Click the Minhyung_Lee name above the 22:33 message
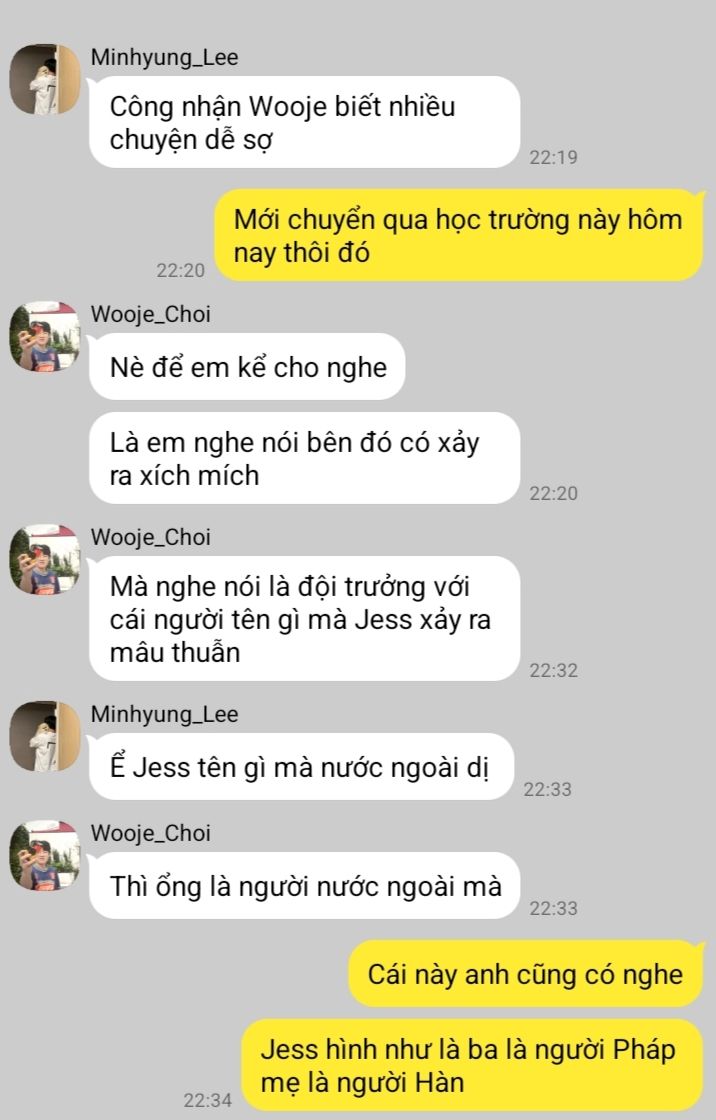This screenshot has width=716, height=1120. [x=164, y=714]
